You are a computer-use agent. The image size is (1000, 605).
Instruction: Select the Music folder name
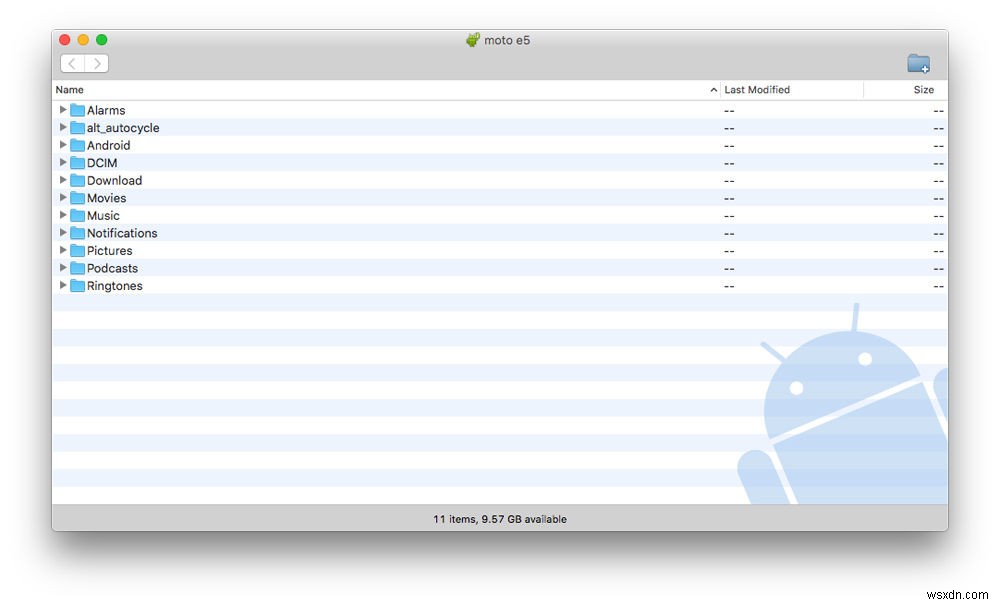[x=103, y=215]
